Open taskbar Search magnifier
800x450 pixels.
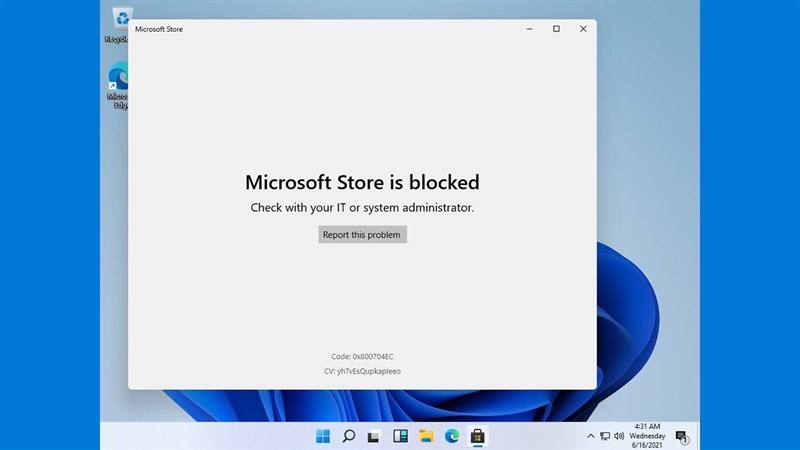pos(348,436)
